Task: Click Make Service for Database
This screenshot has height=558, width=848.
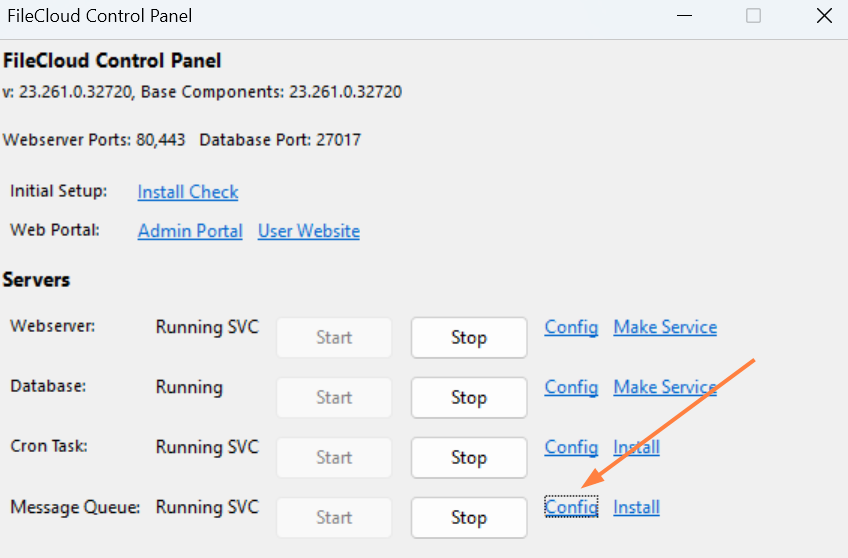Action: click(665, 387)
